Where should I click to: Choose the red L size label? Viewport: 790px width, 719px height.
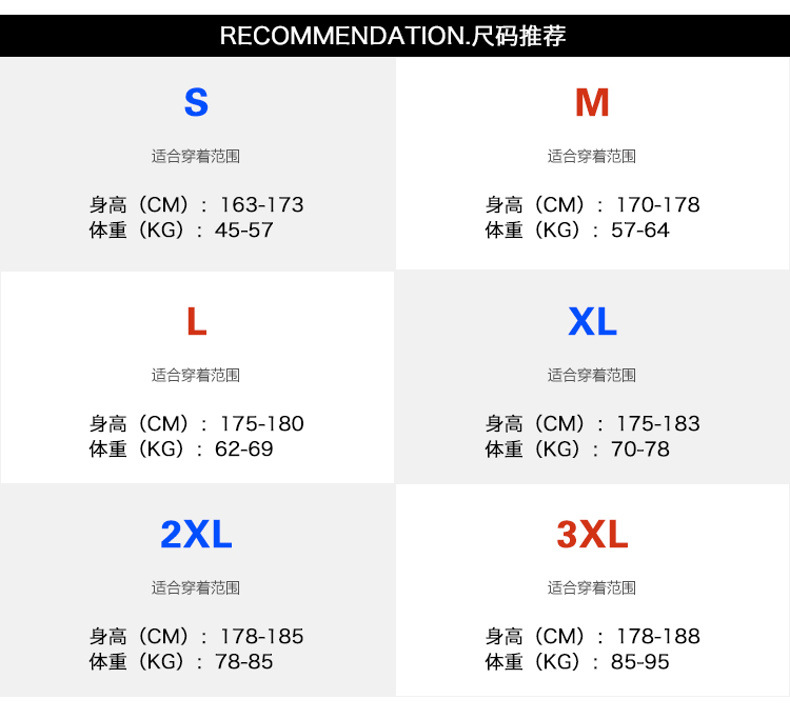pos(196,322)
